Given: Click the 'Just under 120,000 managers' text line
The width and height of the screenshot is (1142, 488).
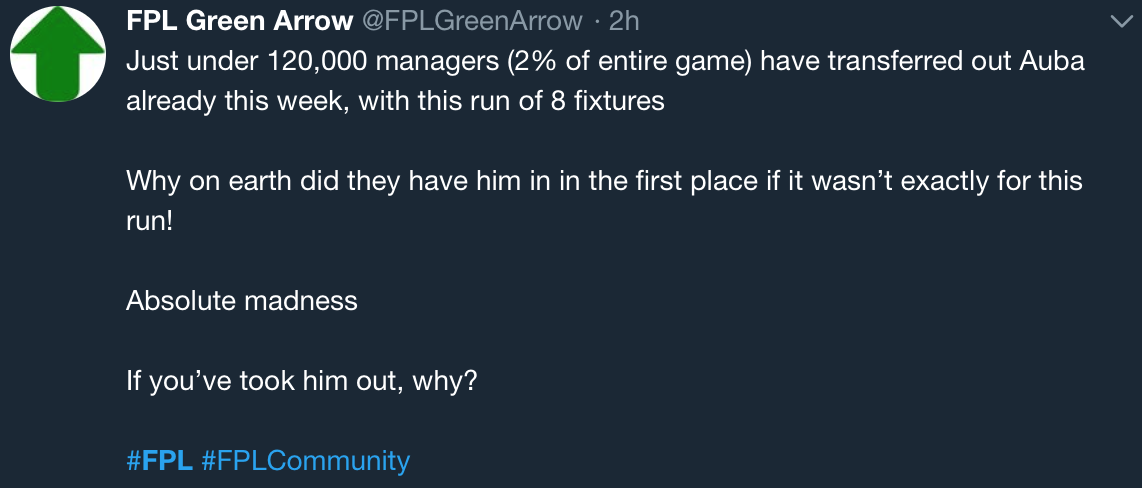Looking at the screenshot, I should tap(605, 62).
